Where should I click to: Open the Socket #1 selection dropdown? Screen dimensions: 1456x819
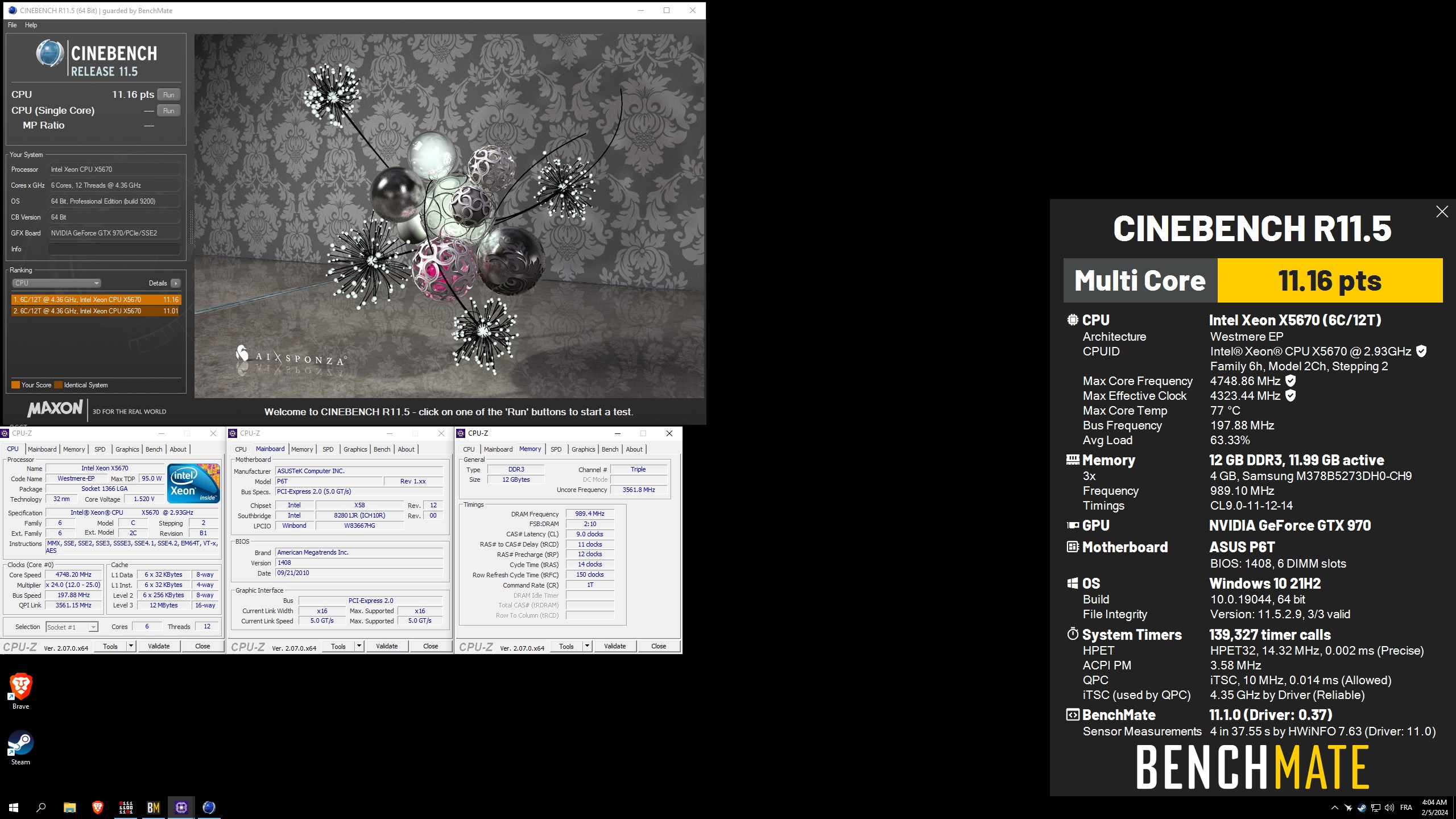tap(72, 627)
